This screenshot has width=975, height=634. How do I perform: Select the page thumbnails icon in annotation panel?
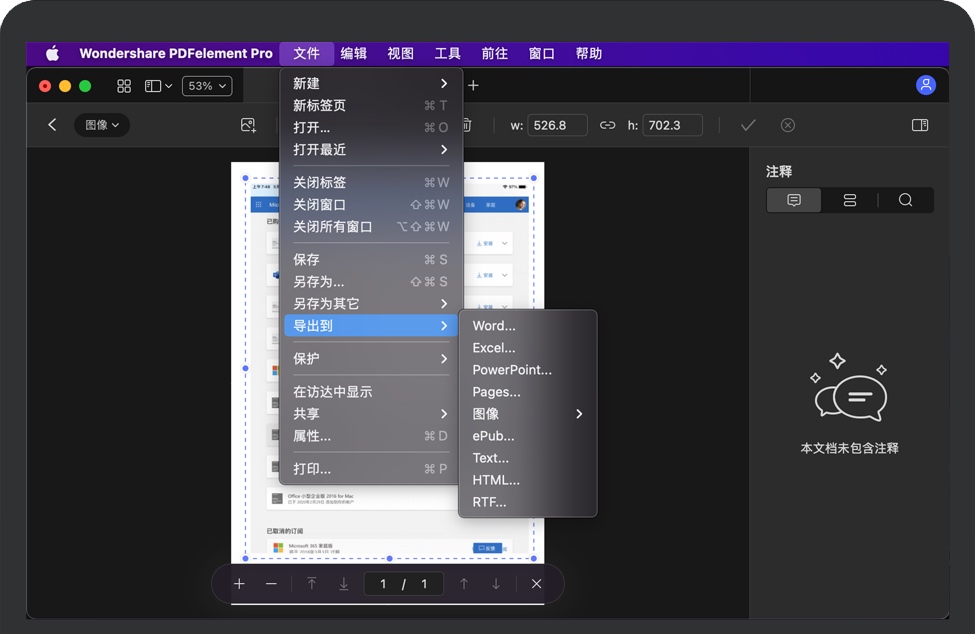pos(850,200)
